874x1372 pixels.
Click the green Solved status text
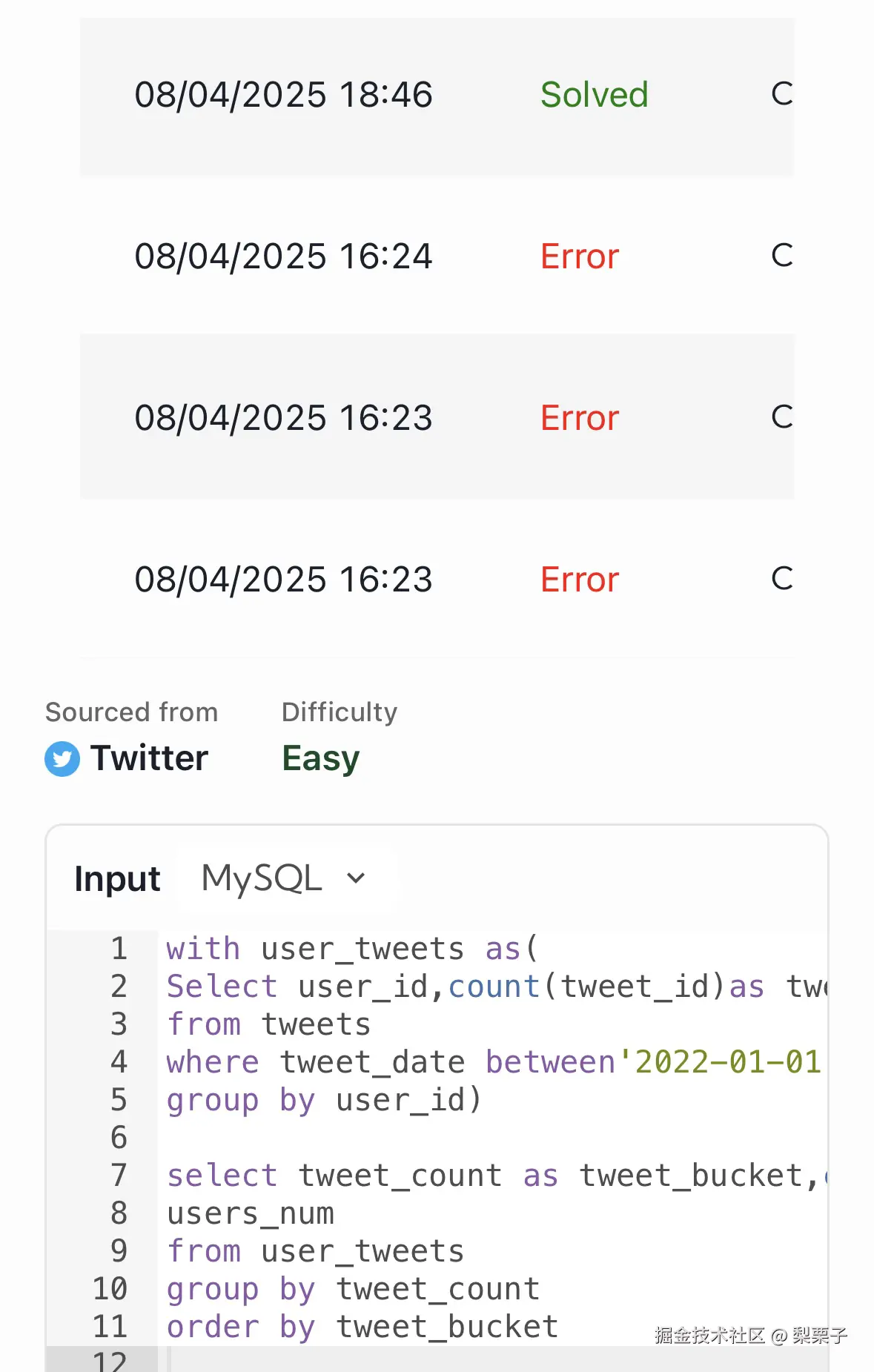point(594,95)
